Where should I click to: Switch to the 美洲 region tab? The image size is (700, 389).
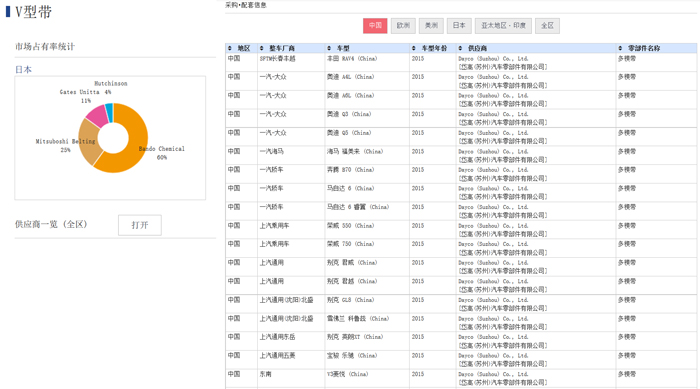tap(431, 25)
